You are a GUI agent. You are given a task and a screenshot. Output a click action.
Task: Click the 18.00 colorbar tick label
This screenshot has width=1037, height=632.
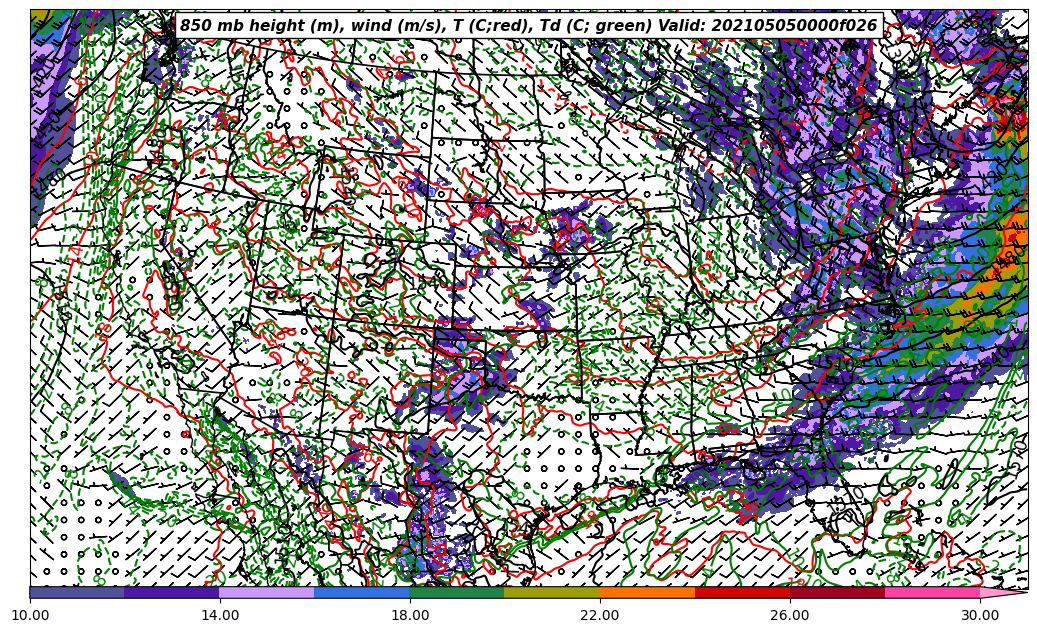point(410,615)
